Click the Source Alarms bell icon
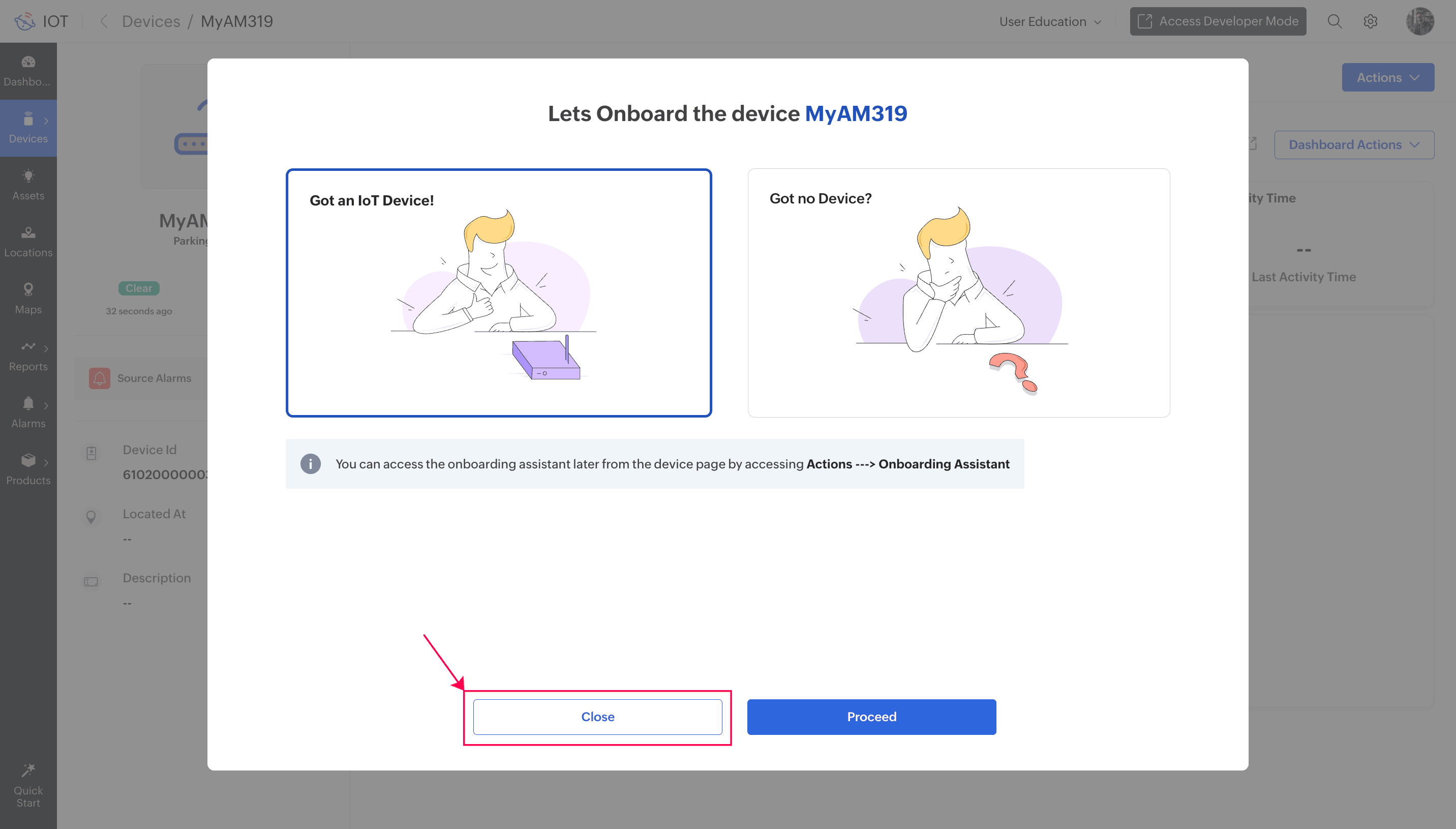 [100, 377]
